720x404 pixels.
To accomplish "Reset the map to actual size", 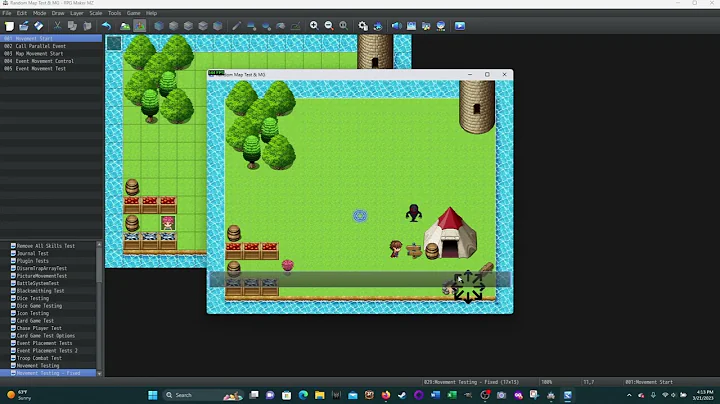I will pos(343,26).
